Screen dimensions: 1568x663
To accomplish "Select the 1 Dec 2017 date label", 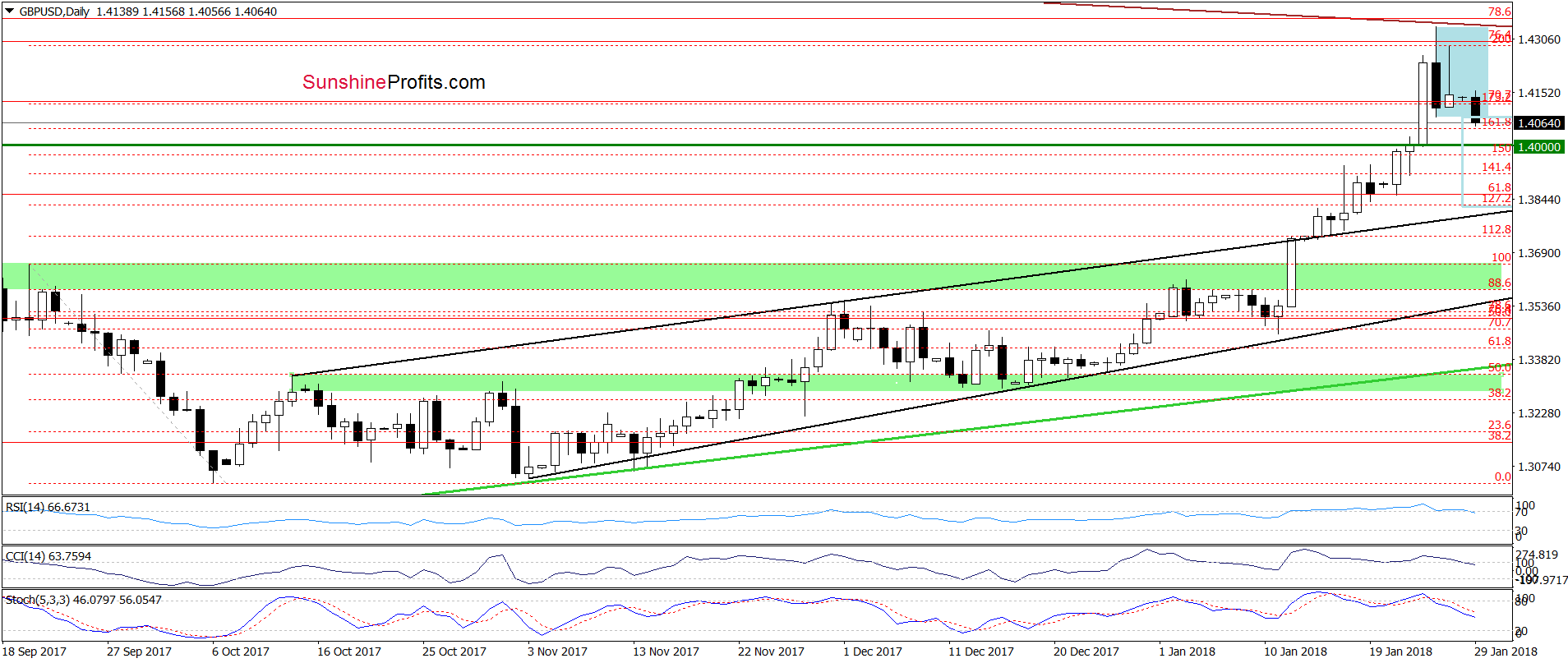I will pyautogui.click(x=872, y=651).
